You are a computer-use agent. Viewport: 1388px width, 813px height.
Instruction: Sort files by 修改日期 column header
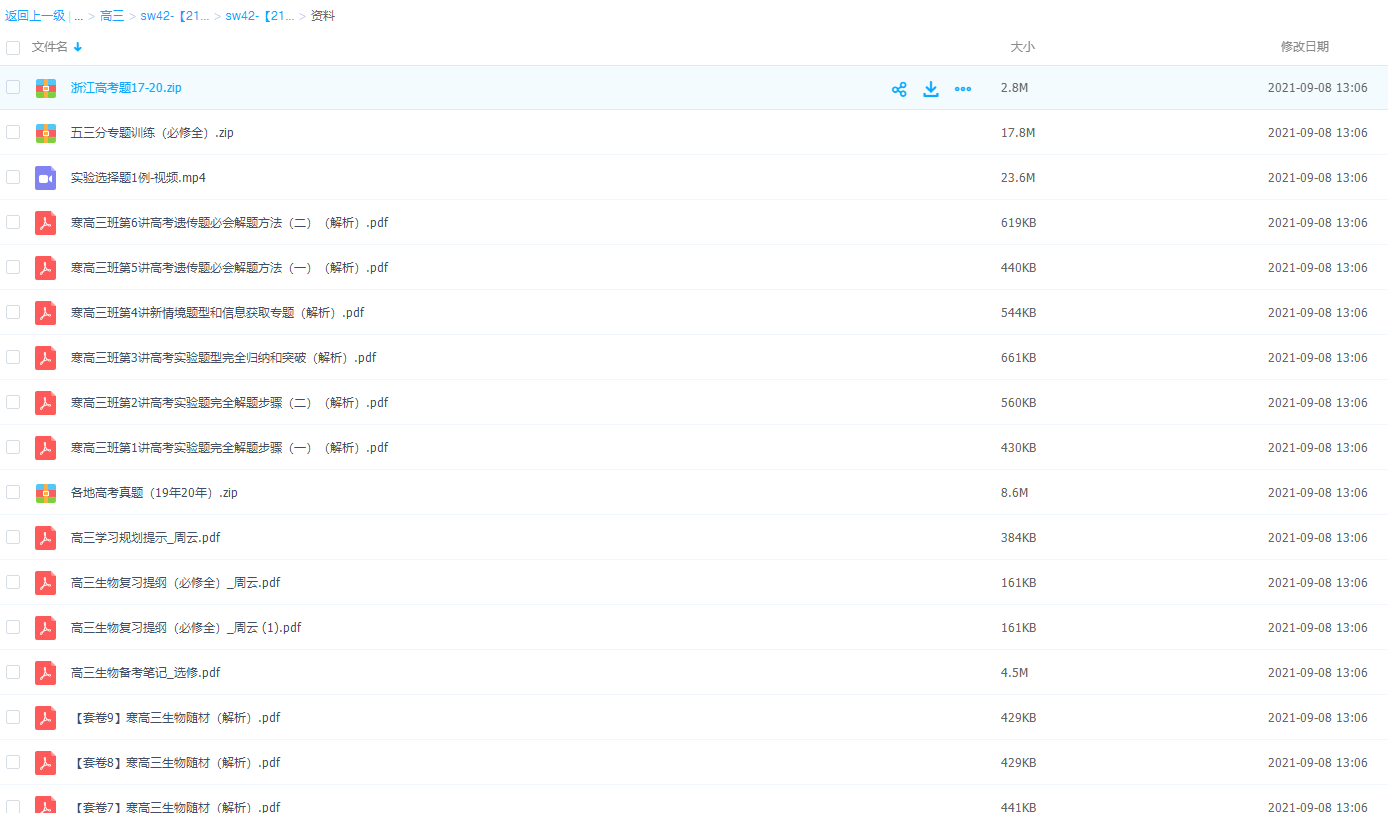pyautogui.click(x=1304, y=47)
